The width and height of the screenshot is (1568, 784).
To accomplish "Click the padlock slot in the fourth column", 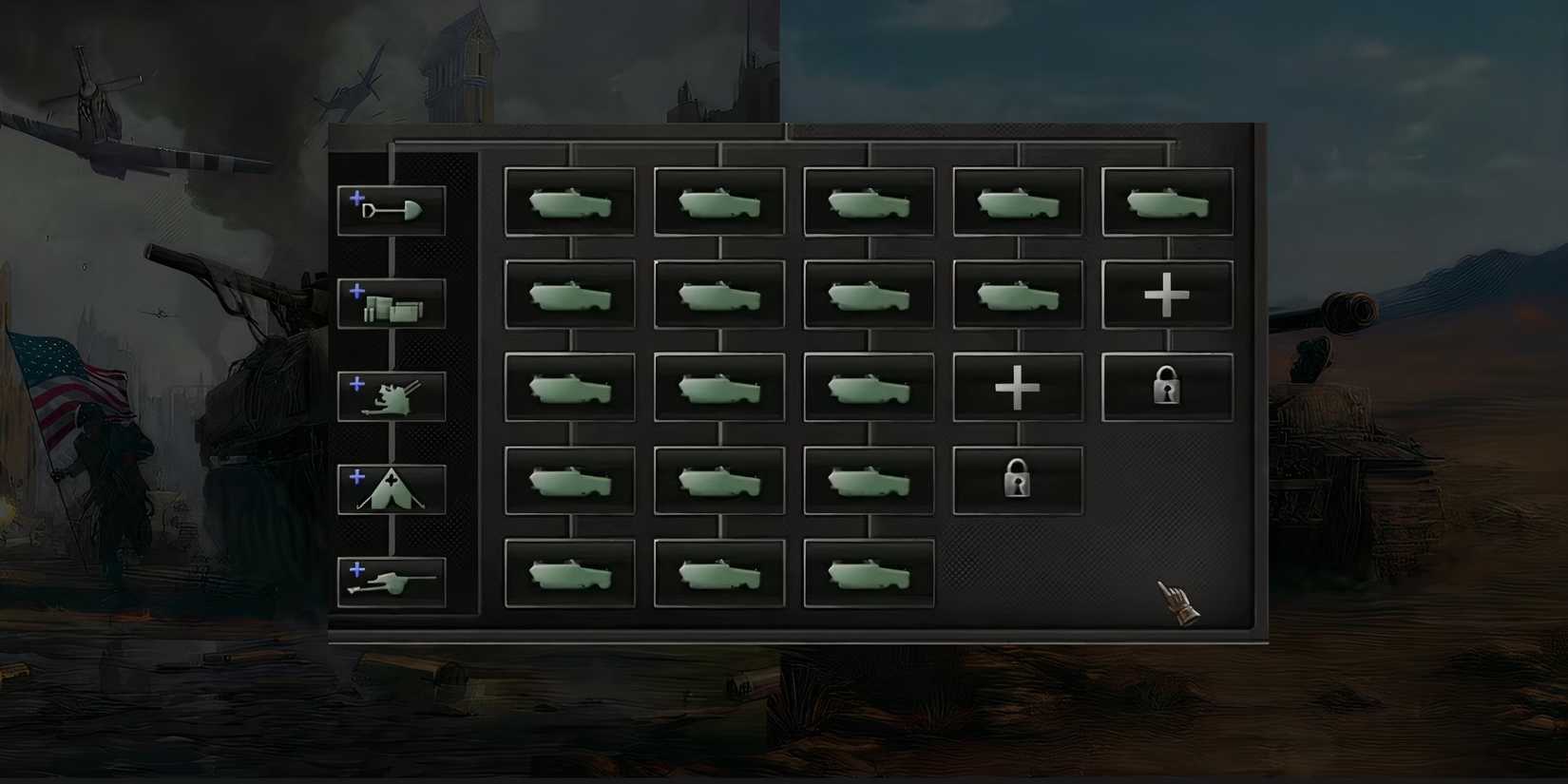I will coord(1018,481).
